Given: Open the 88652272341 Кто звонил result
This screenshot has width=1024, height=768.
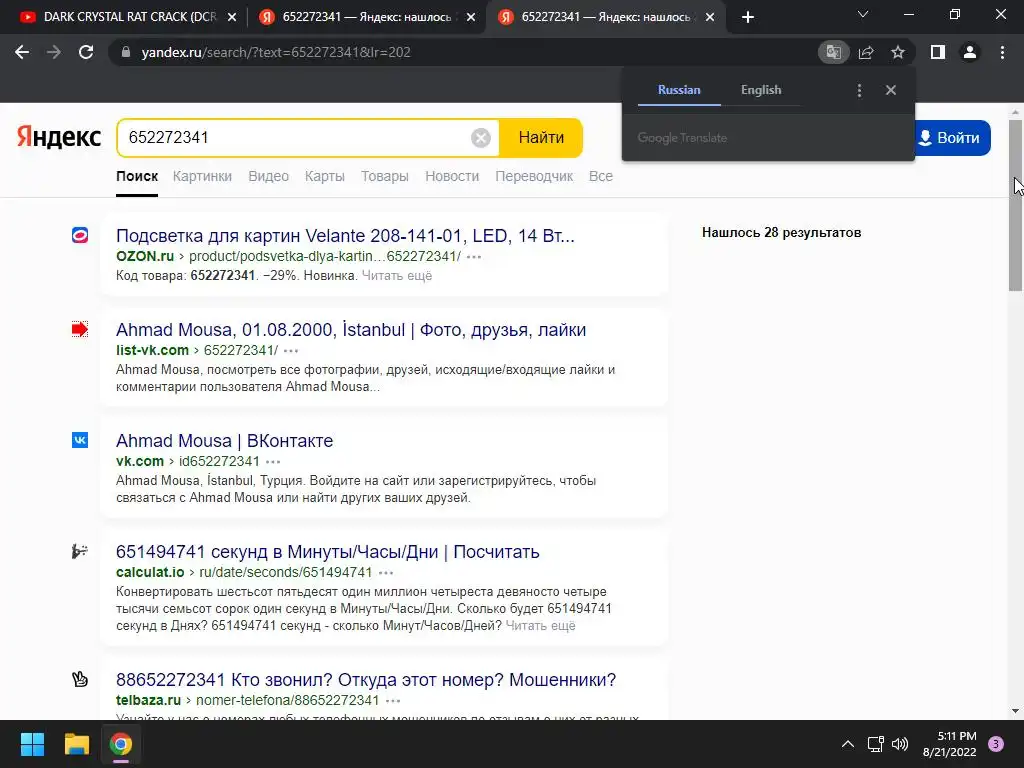Looking at the screenshot, I should coord(366,680).
